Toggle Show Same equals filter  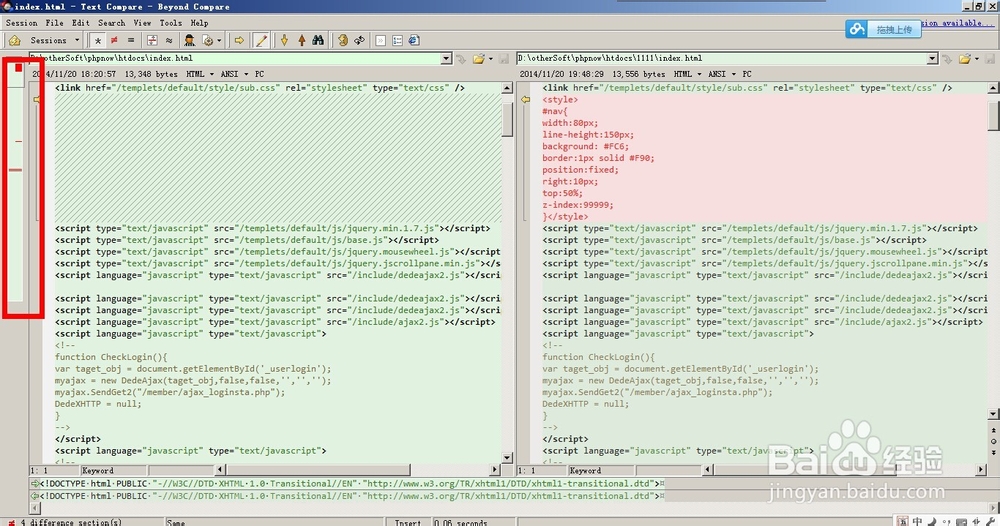click(131, 41)
